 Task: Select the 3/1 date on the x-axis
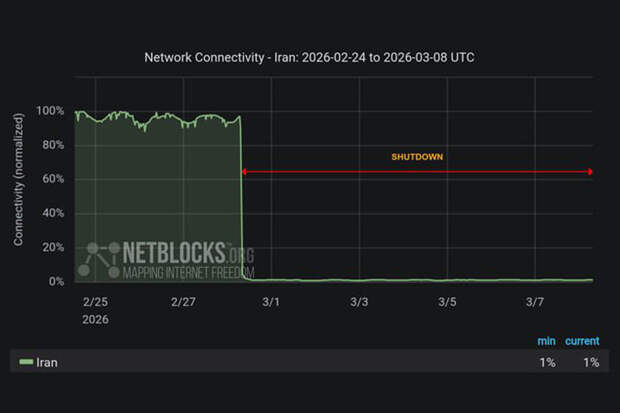(x=270, y=301)
